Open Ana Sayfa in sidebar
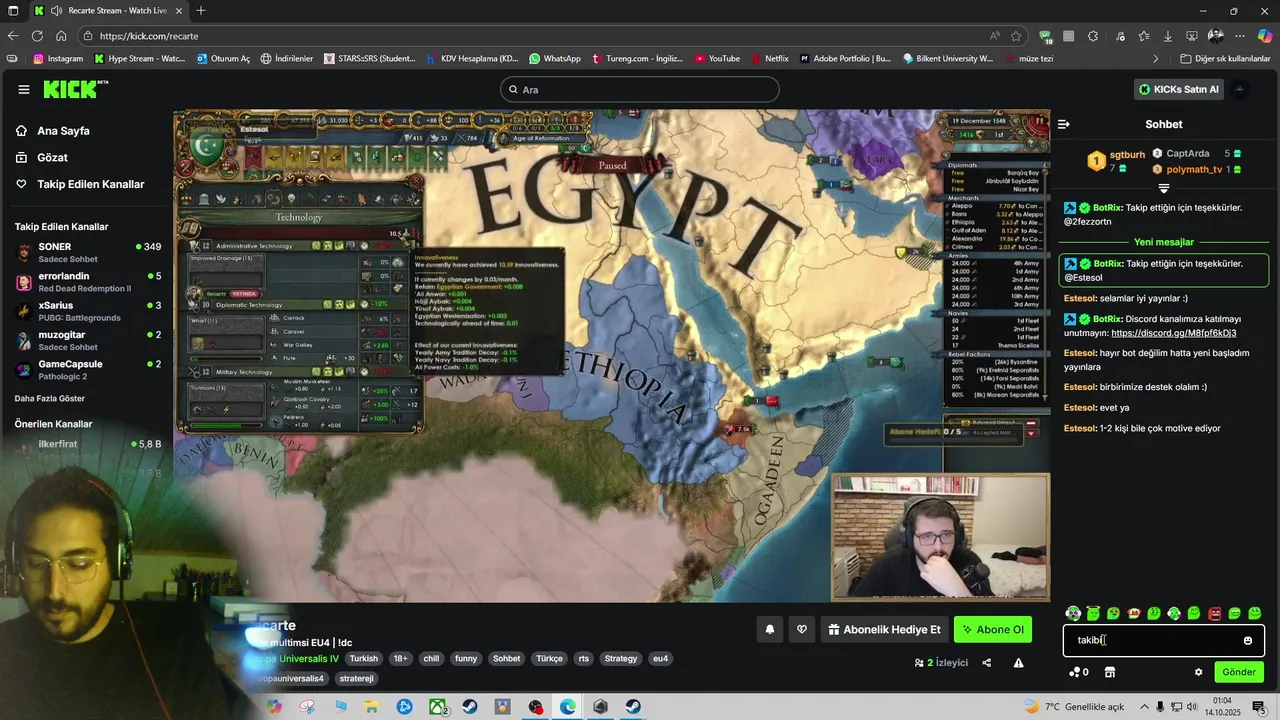The height and width of the screenshot is (720, 1280). [53, 131]
